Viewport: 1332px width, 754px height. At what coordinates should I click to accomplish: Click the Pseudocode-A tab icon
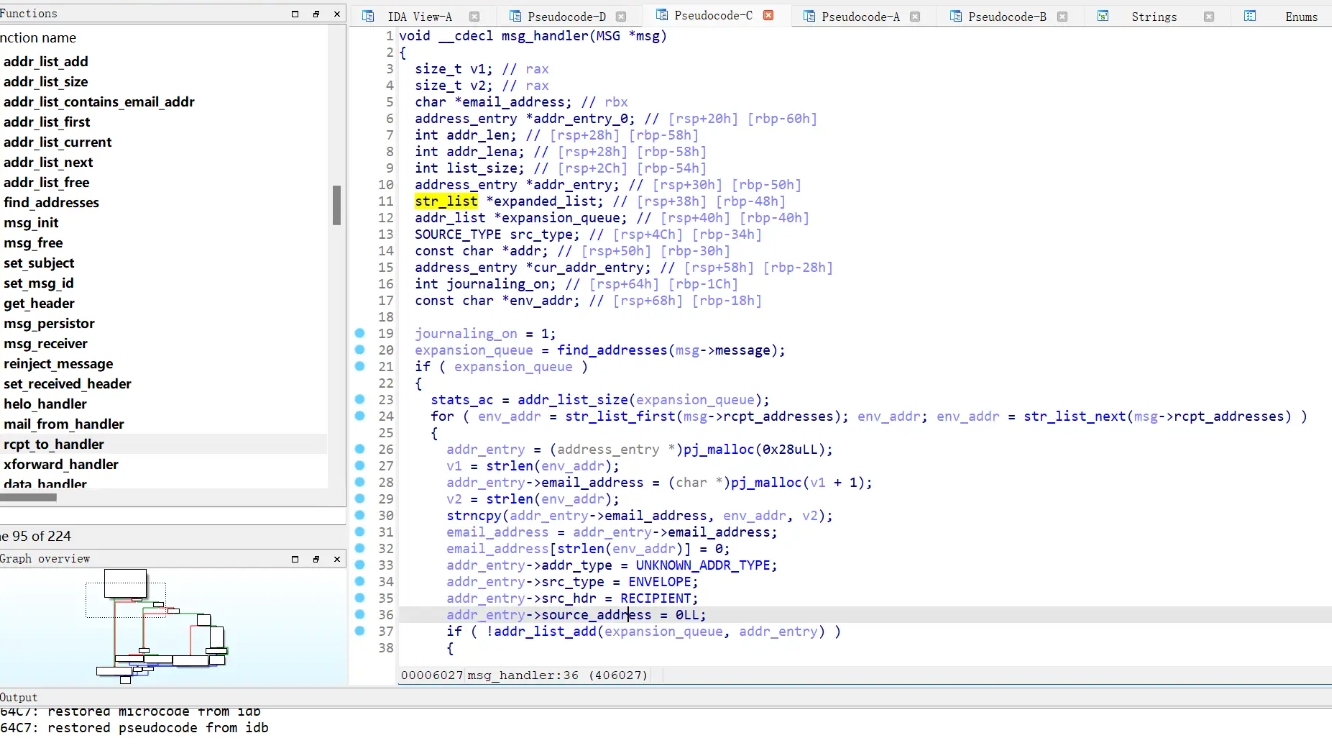point(809,17)
